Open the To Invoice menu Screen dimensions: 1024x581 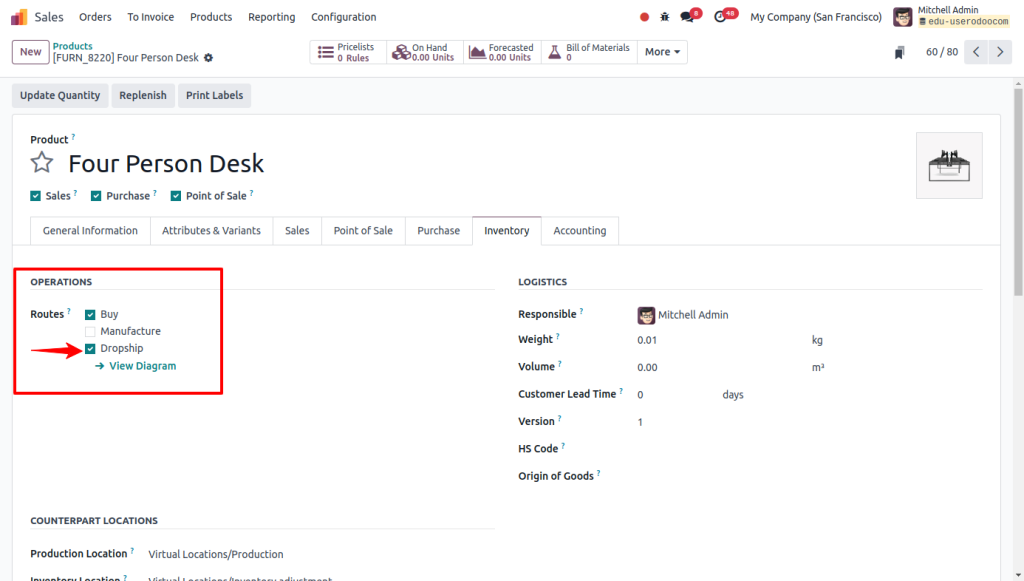click(151, 17)
